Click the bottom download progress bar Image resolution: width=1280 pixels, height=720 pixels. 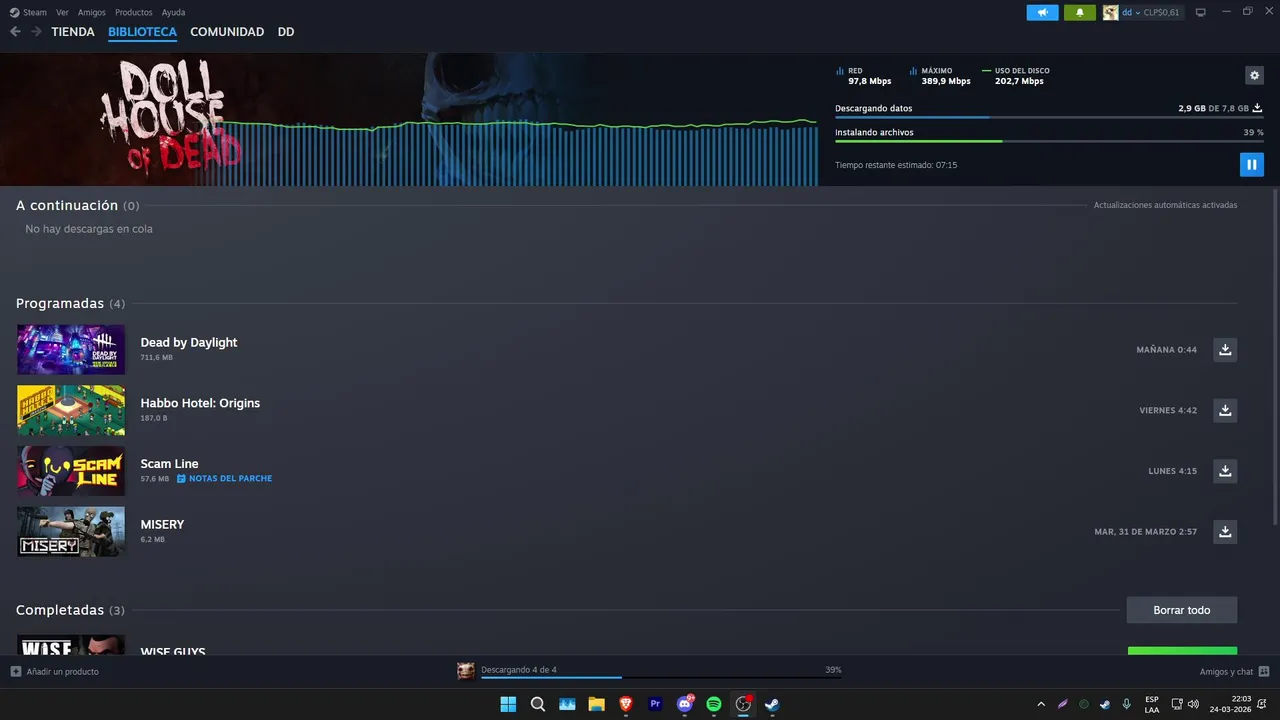tap(661, 678)
